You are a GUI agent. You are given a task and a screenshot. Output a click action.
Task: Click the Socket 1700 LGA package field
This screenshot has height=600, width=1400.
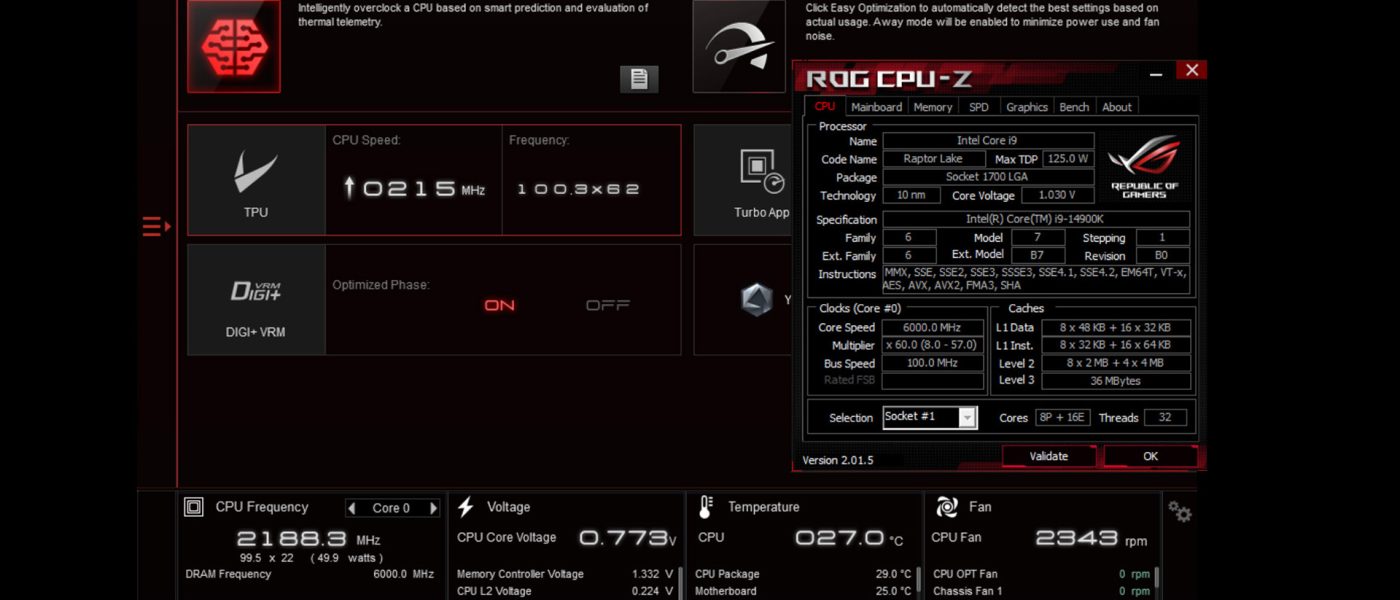pyautogui.click(x=988, y=177)
